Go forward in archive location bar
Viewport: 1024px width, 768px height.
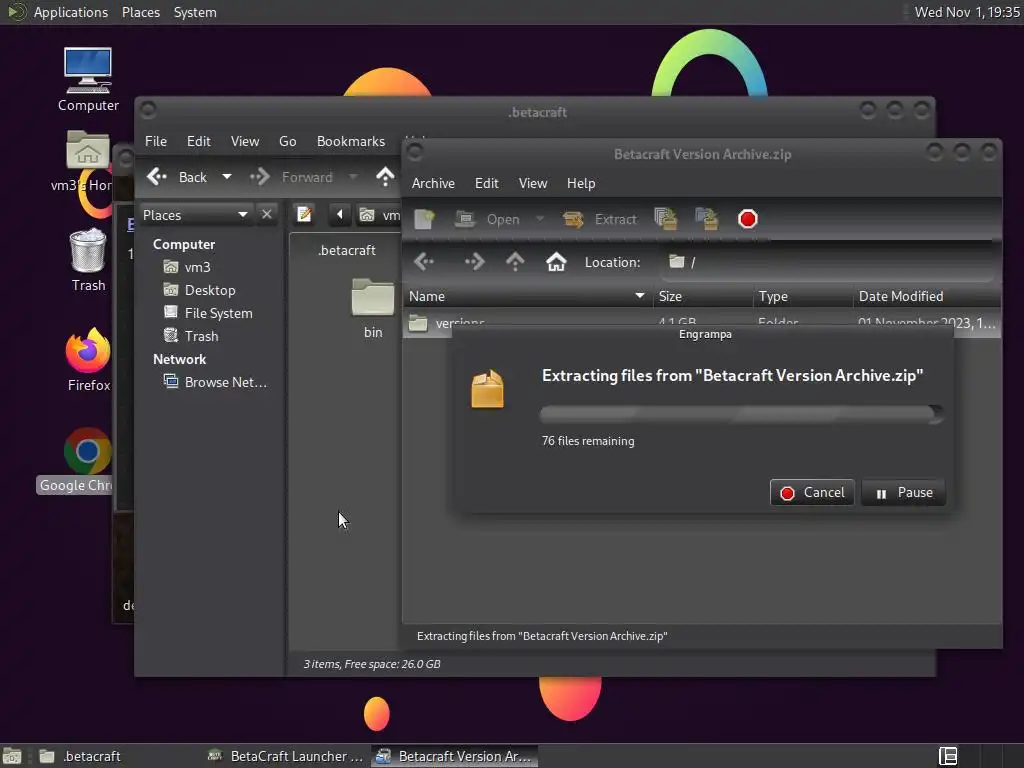pos(475,262)
